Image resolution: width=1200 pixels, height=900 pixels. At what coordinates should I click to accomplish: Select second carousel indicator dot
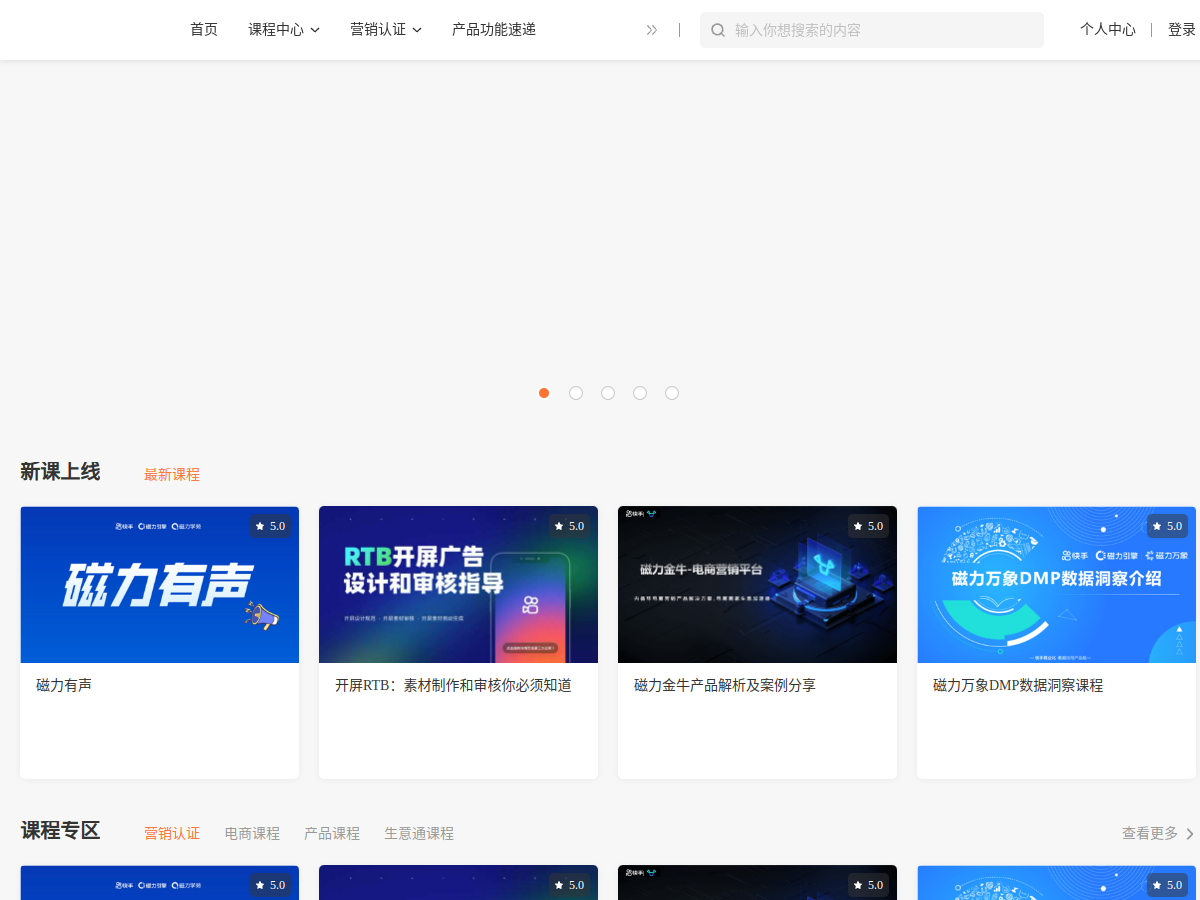pos(576,393)
